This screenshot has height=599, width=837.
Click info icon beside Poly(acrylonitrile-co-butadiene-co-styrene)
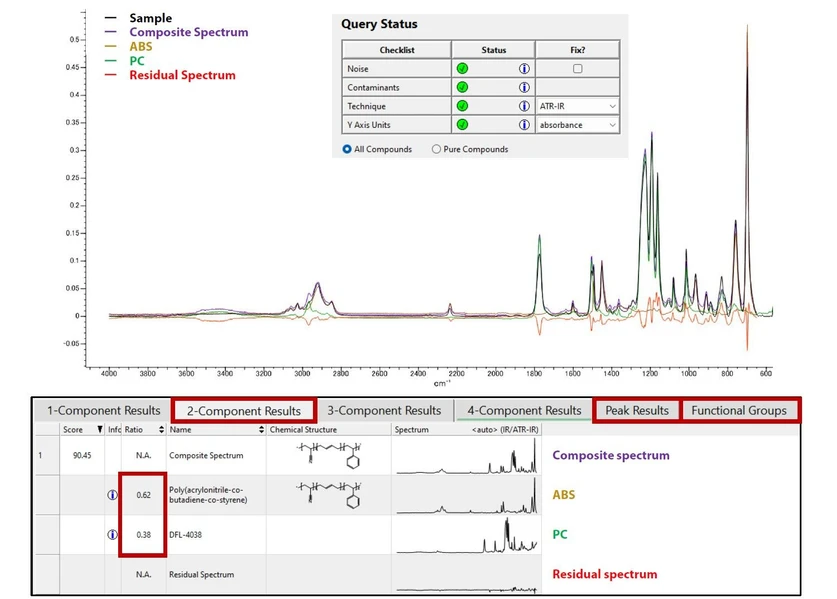112,494
